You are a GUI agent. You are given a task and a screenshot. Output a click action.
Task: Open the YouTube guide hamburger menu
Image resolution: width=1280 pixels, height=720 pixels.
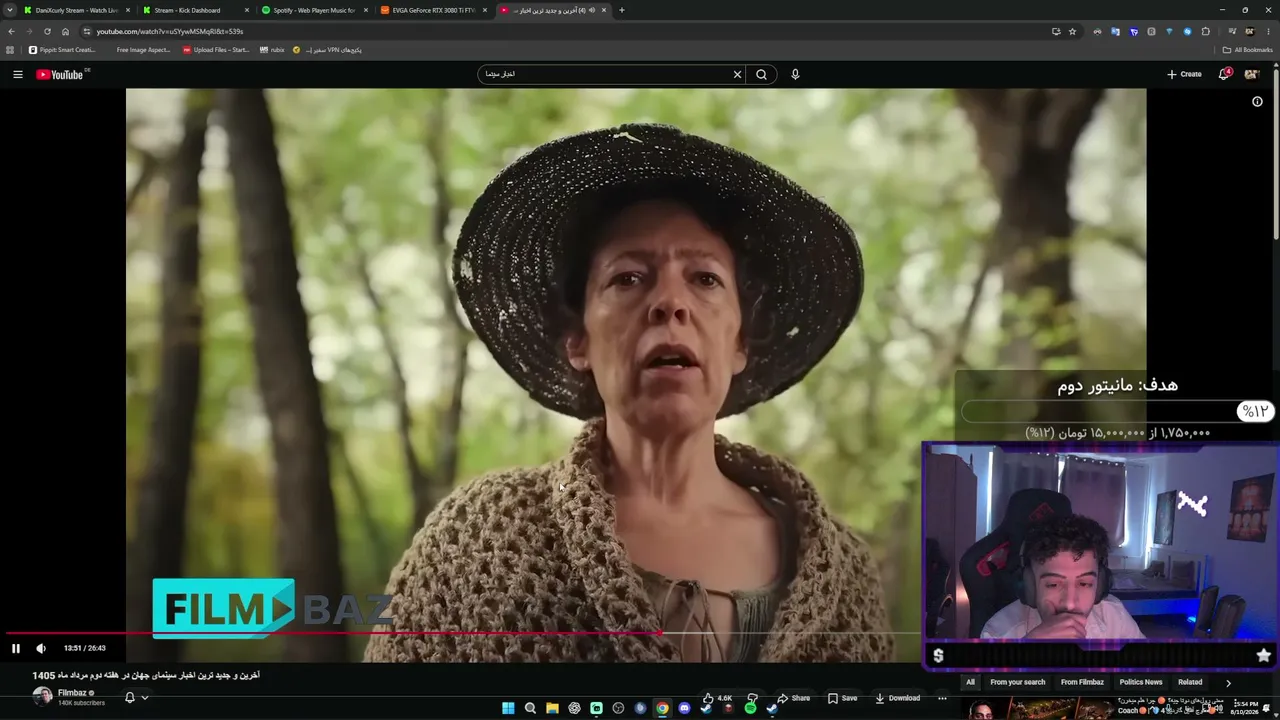17,74
